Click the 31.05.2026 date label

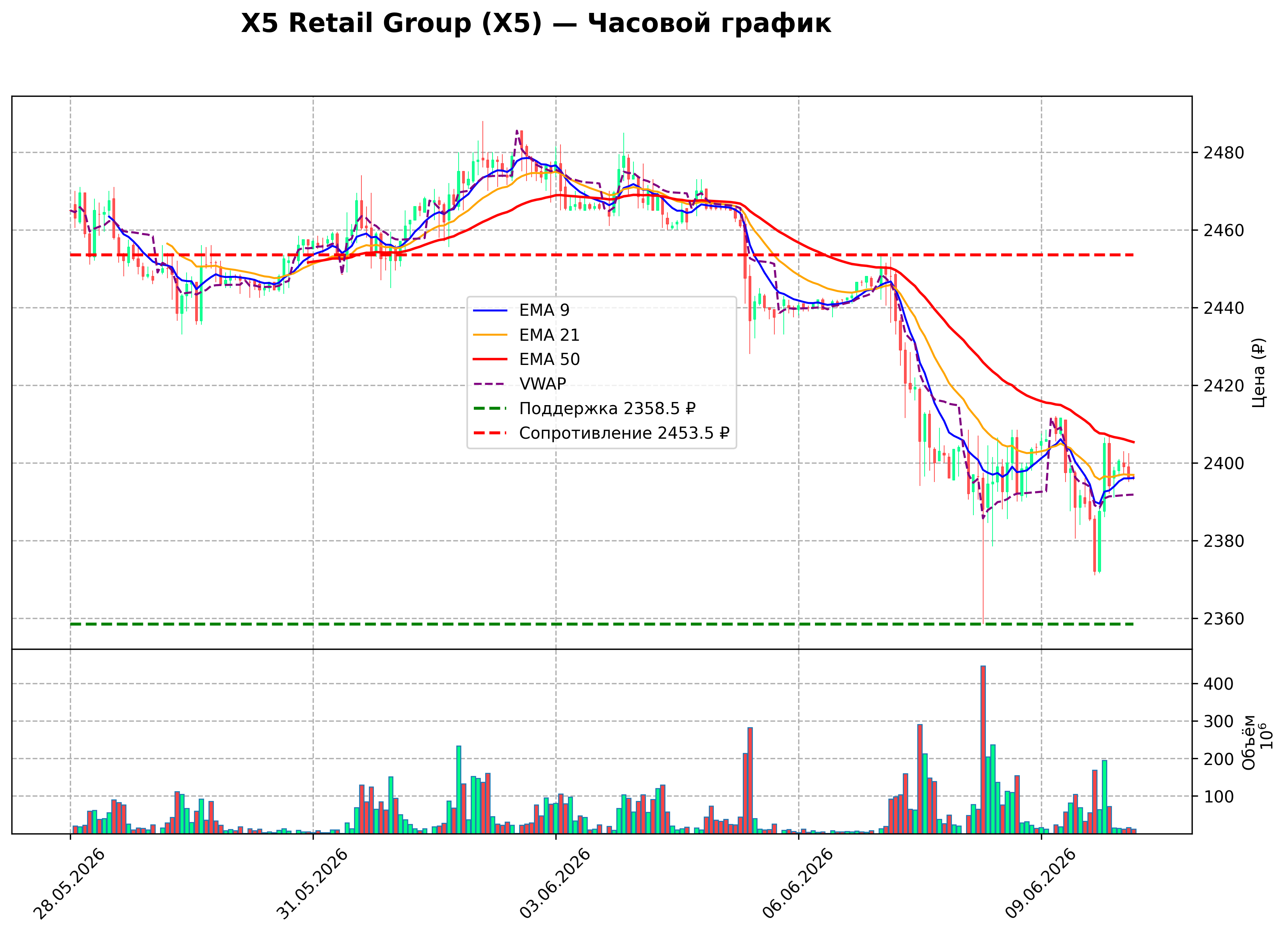[x=312, y=884]
